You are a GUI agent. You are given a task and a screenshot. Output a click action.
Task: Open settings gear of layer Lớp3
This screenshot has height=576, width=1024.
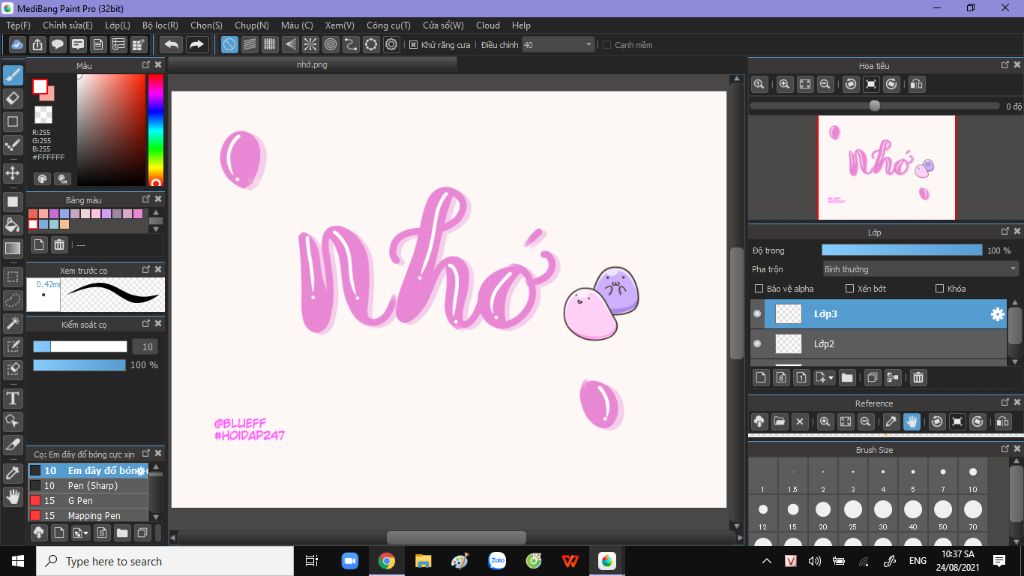click(x=997, y=314)
